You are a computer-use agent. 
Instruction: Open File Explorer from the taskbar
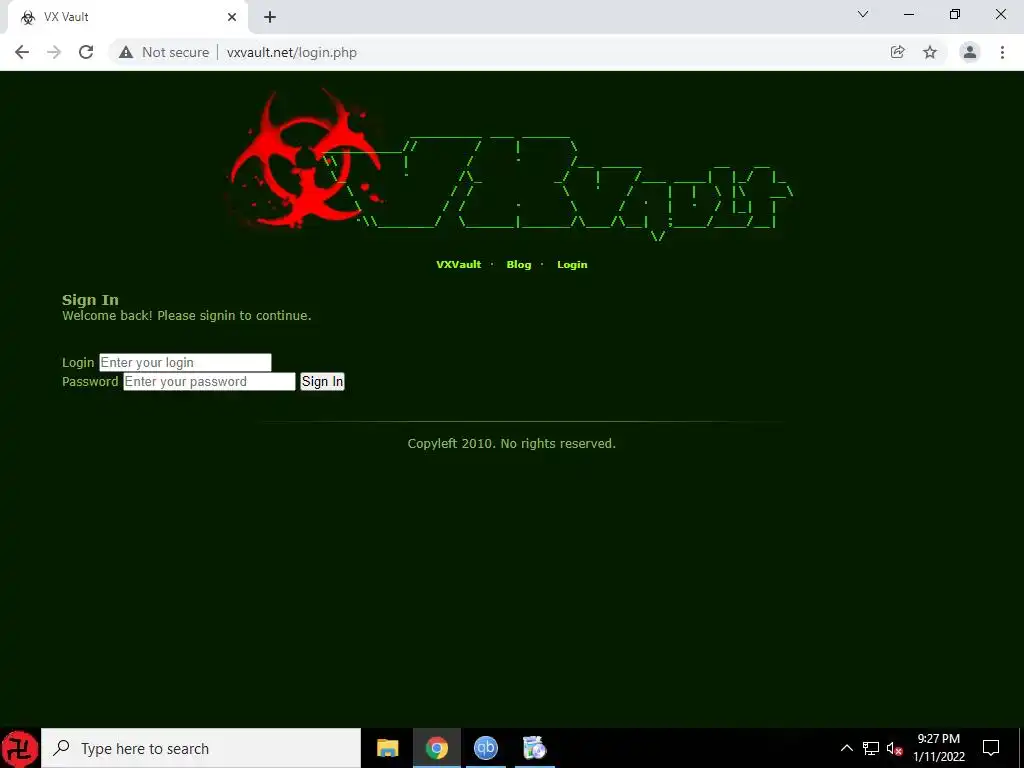(387, 748)
